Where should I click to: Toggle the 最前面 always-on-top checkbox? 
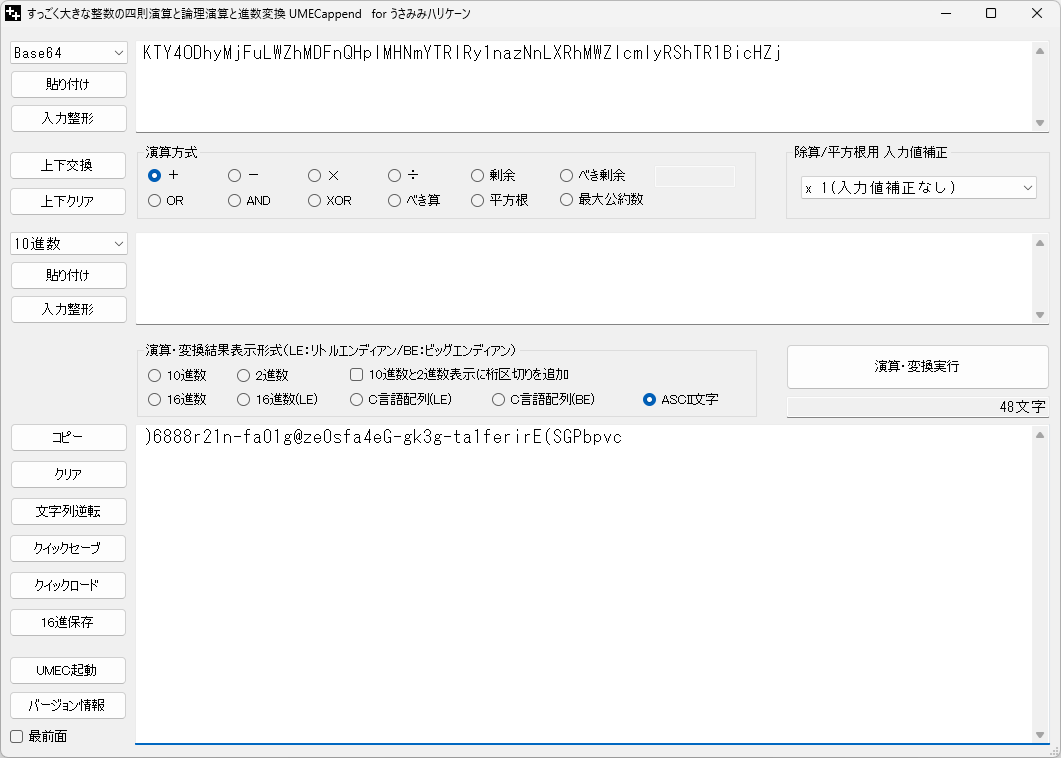point(16,736)
